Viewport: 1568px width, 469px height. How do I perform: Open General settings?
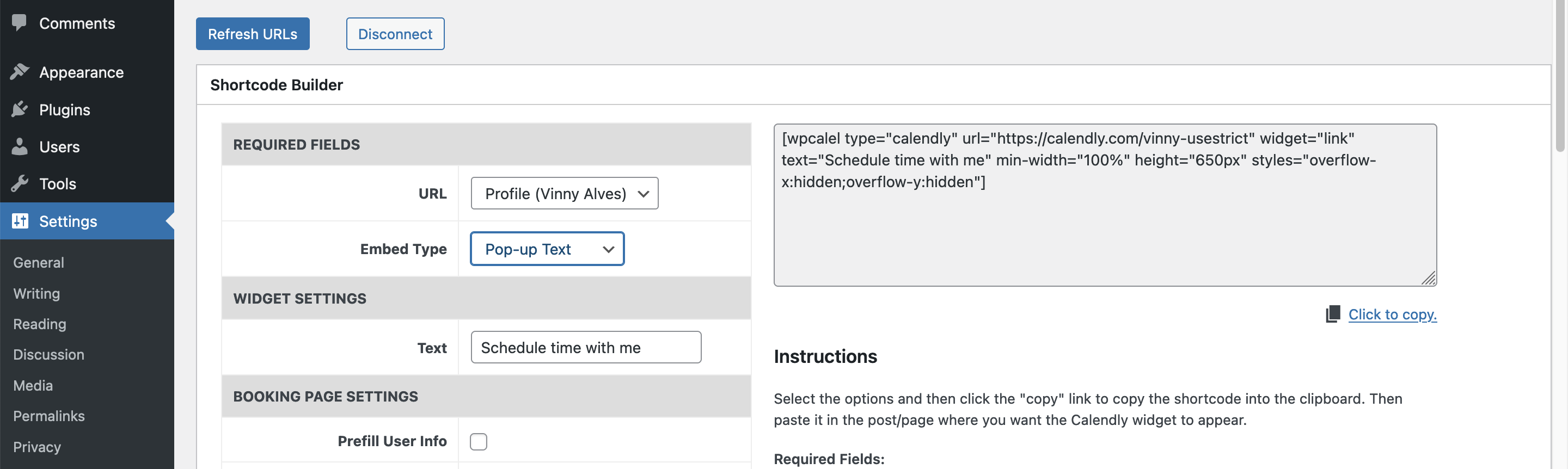[x=38, y=262]
